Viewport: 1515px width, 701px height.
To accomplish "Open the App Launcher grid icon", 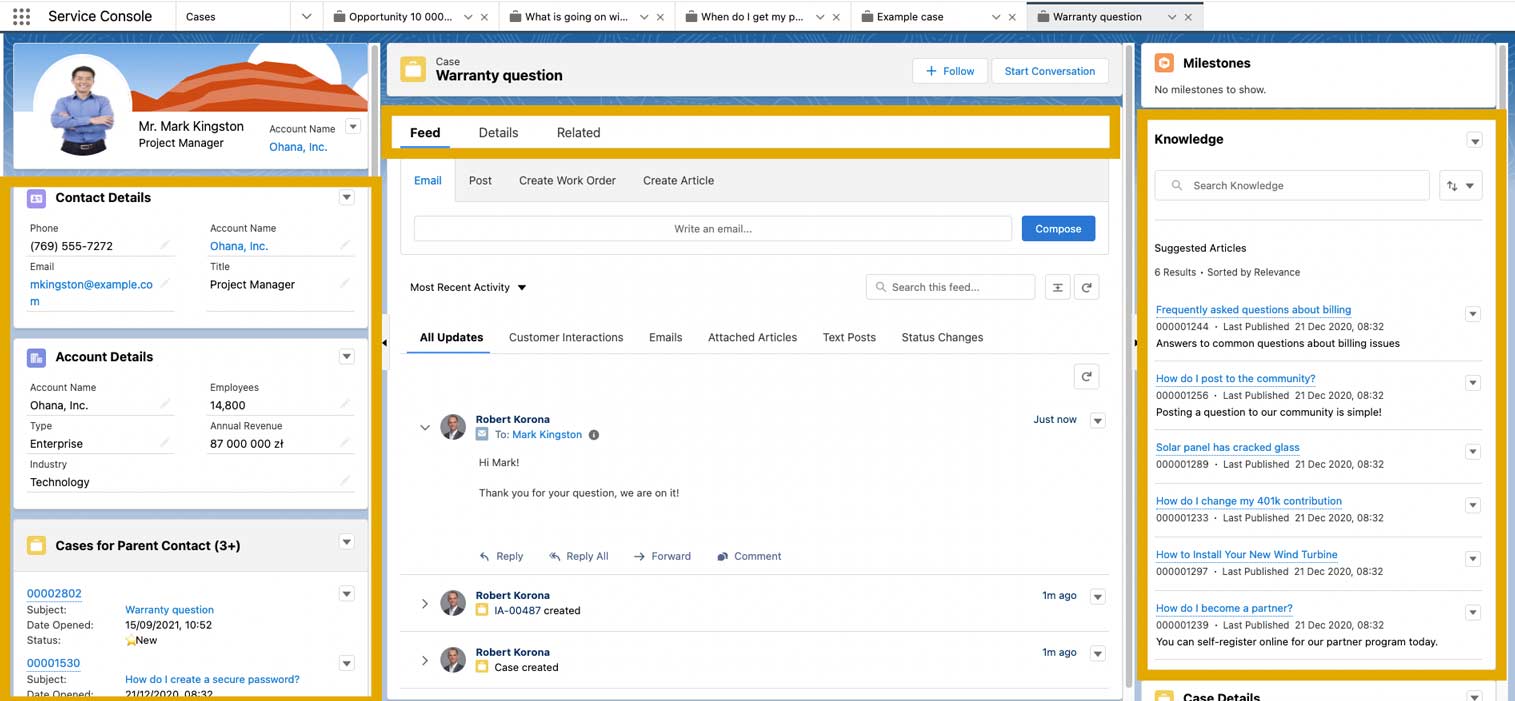I will point(21,15).
